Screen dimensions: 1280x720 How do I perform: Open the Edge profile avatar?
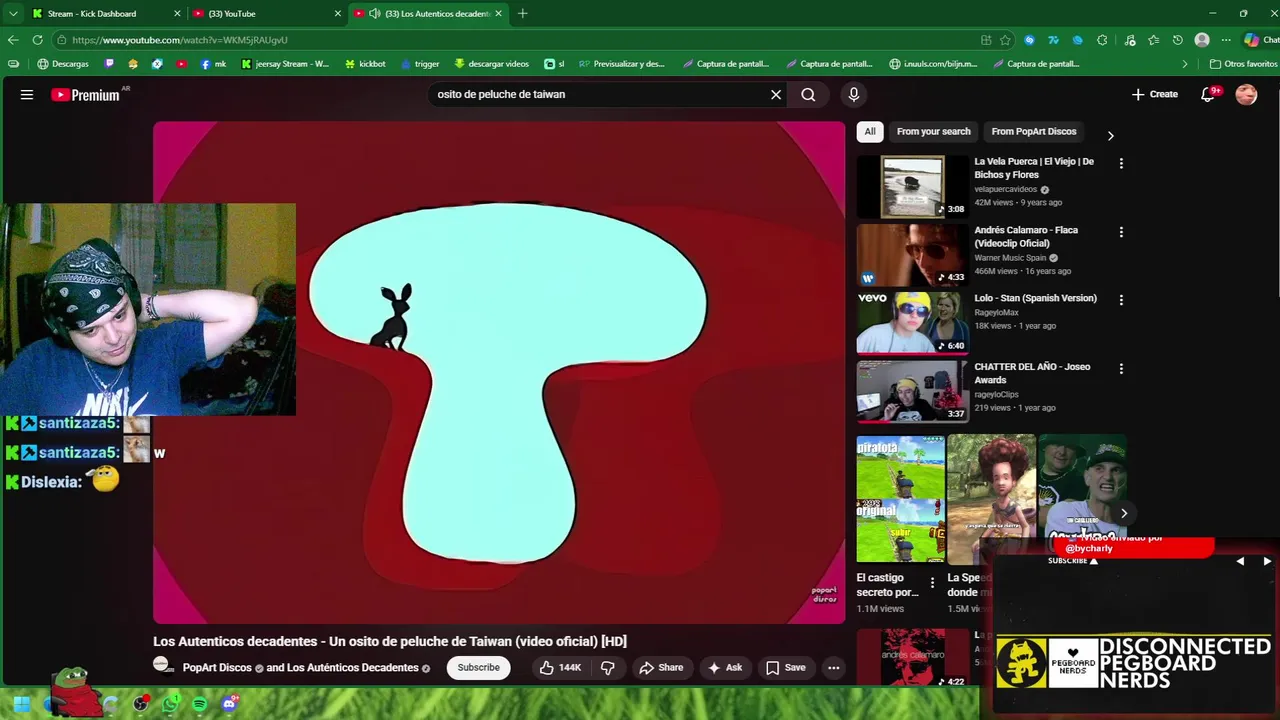click(x=1202, y=40)
